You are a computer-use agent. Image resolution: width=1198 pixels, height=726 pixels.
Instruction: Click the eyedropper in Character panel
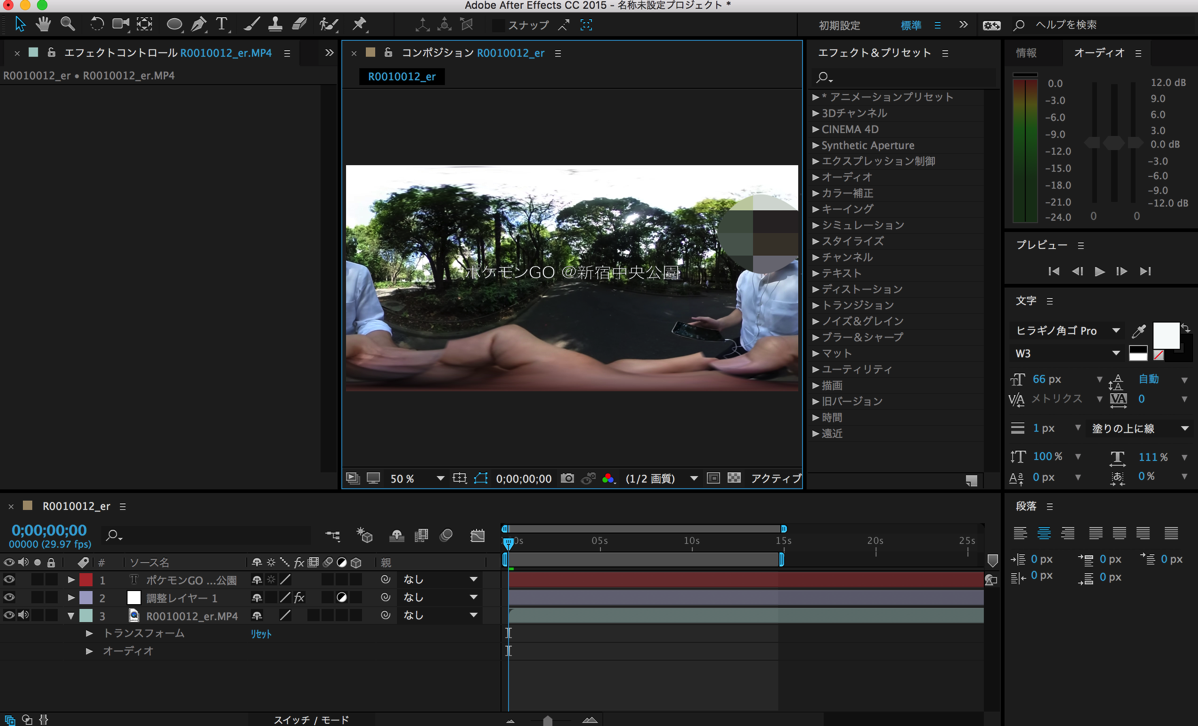(1138, 331)
